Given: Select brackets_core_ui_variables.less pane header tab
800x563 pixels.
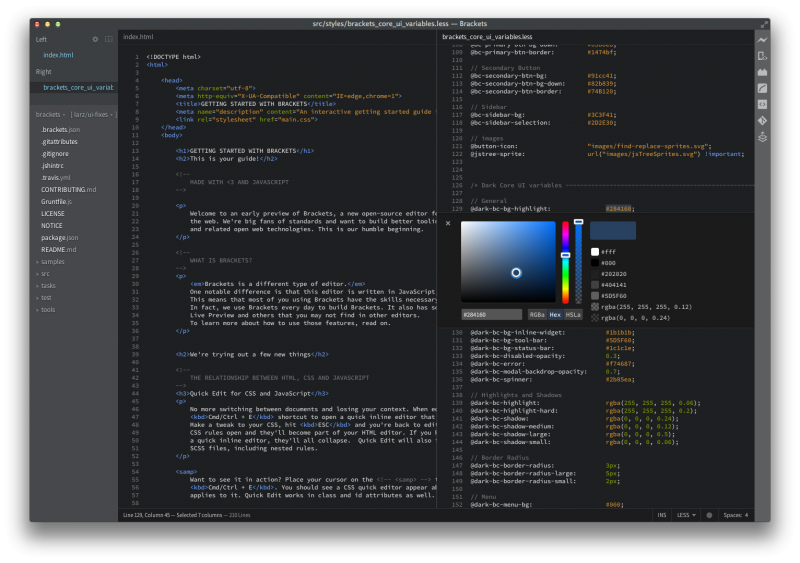Looking at the screenshot, I should click(x=487, y=37).
